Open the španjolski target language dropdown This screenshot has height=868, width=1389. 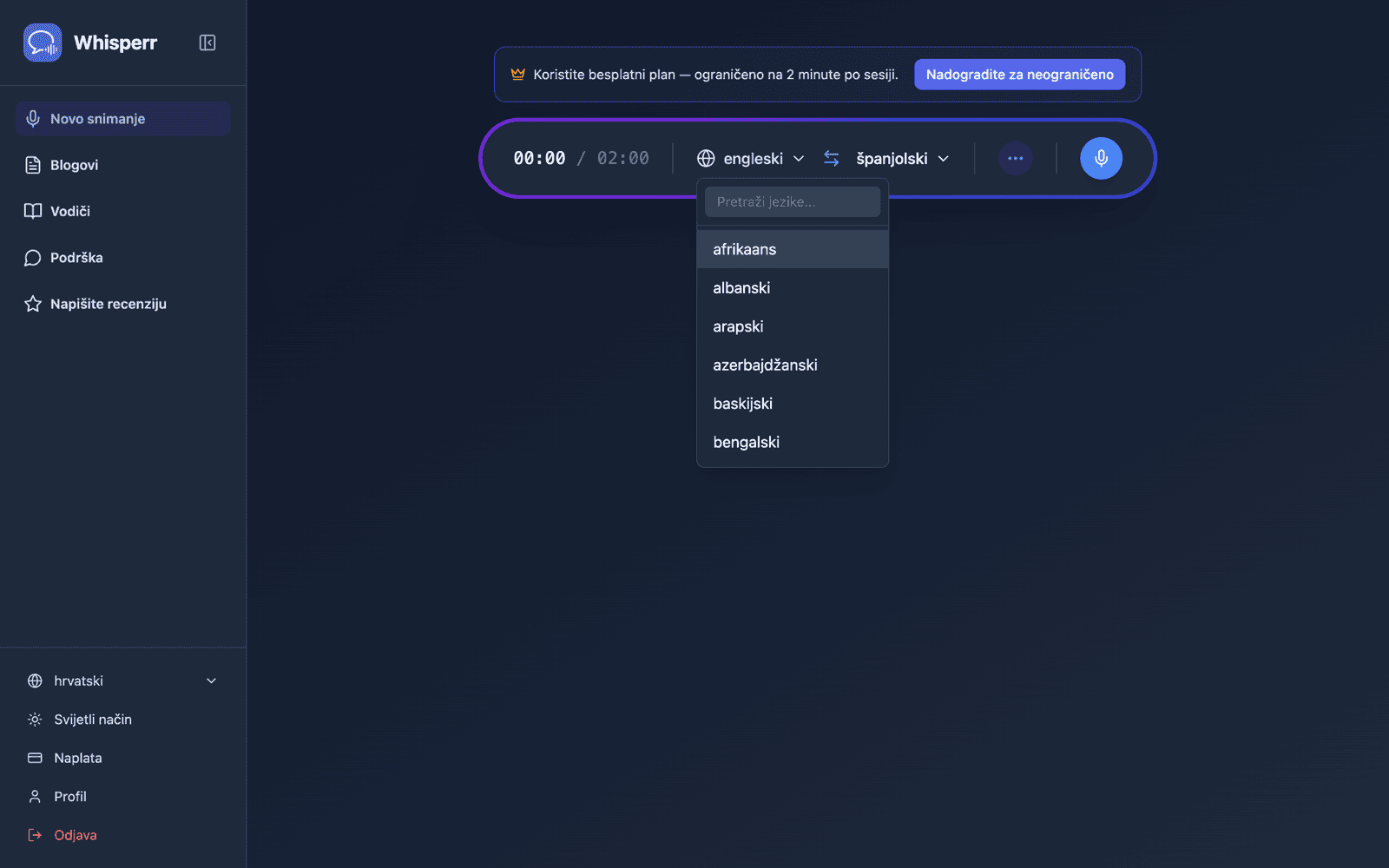902,158
